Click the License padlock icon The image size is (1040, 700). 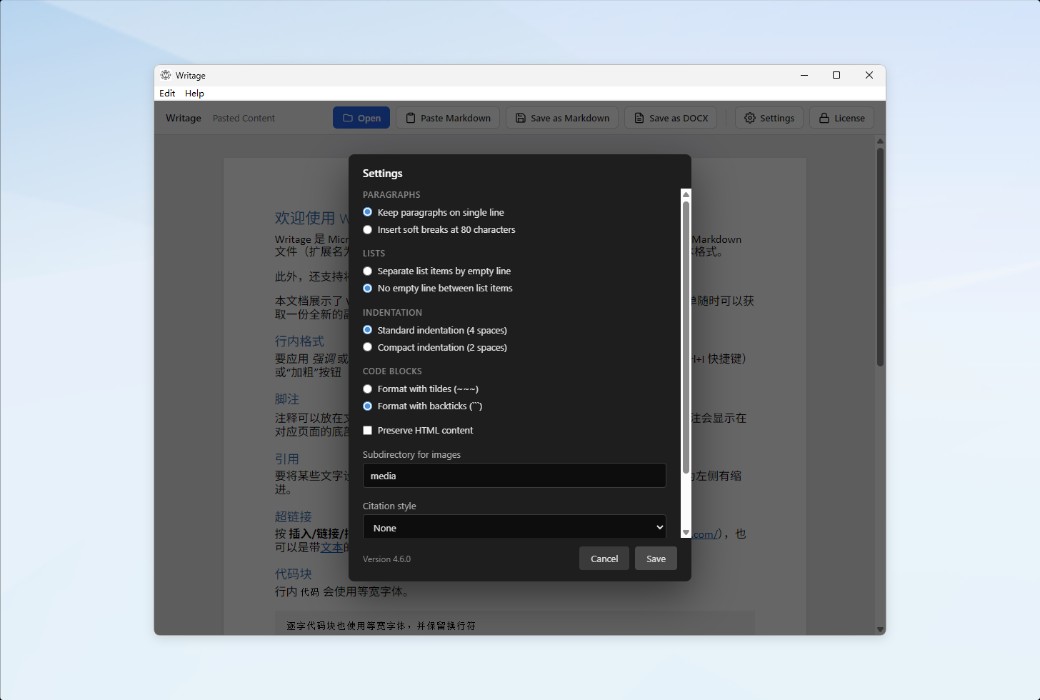[x=824, y=117]
